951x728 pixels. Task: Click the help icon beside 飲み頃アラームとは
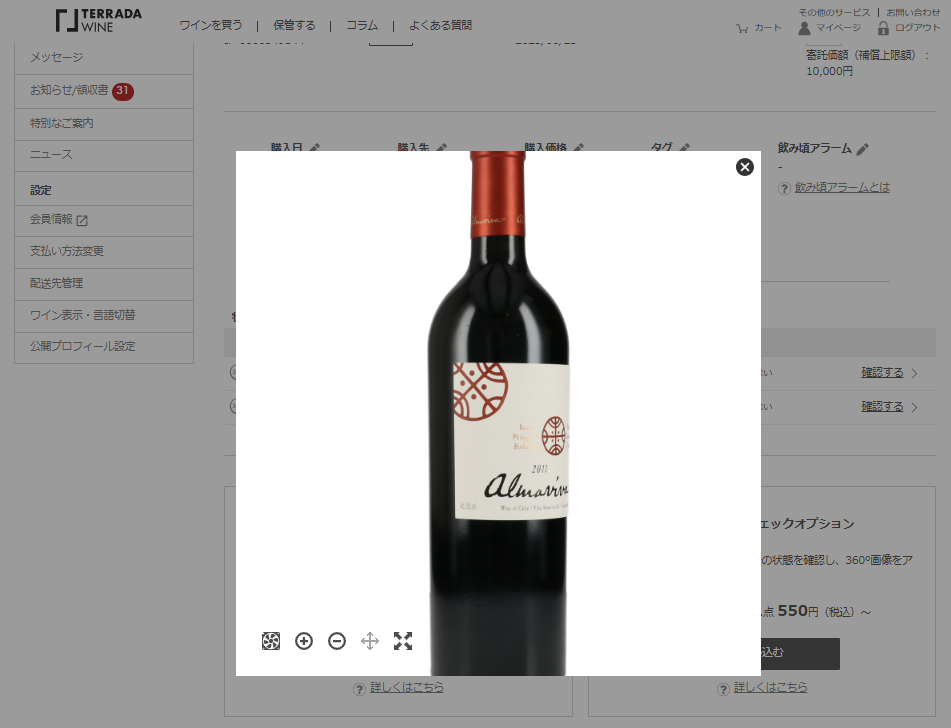[784, 189]
